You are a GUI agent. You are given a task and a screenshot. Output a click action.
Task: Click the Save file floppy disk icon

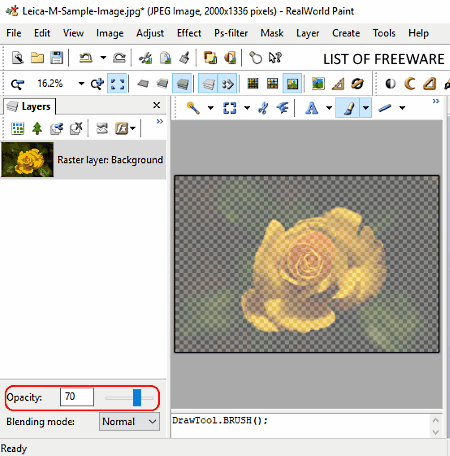57,58
